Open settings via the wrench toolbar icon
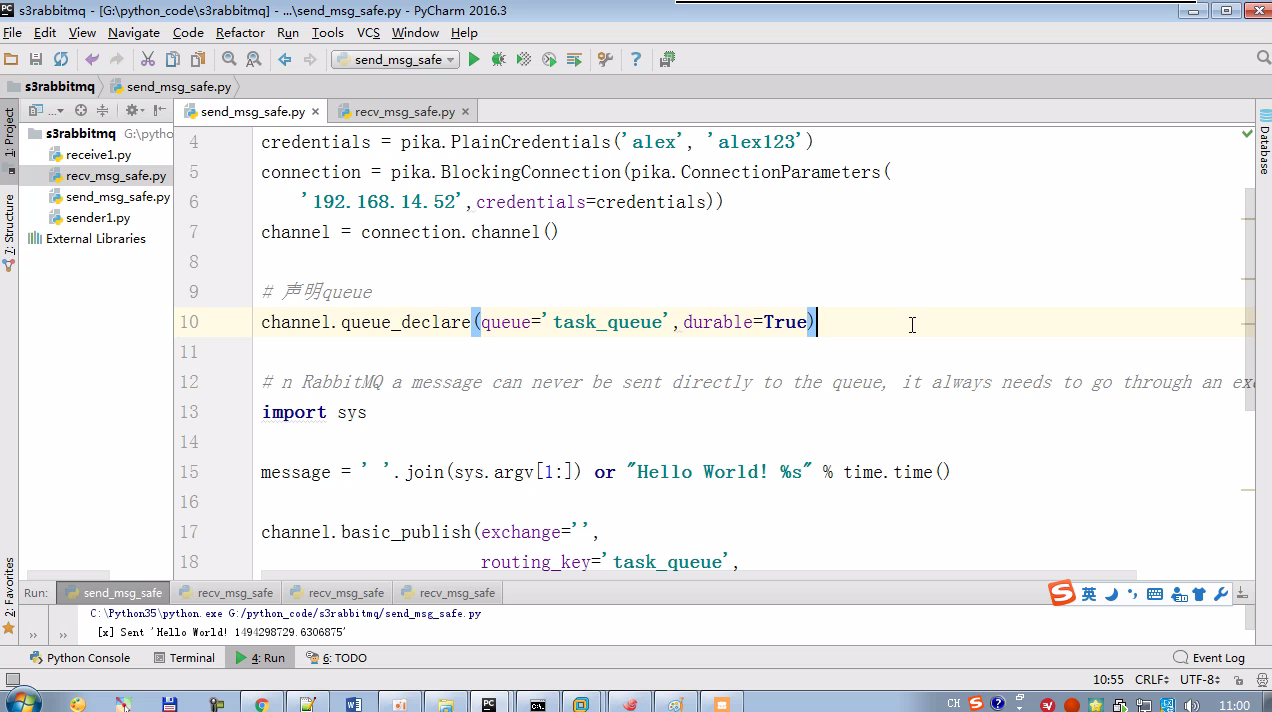 [605, 60]
